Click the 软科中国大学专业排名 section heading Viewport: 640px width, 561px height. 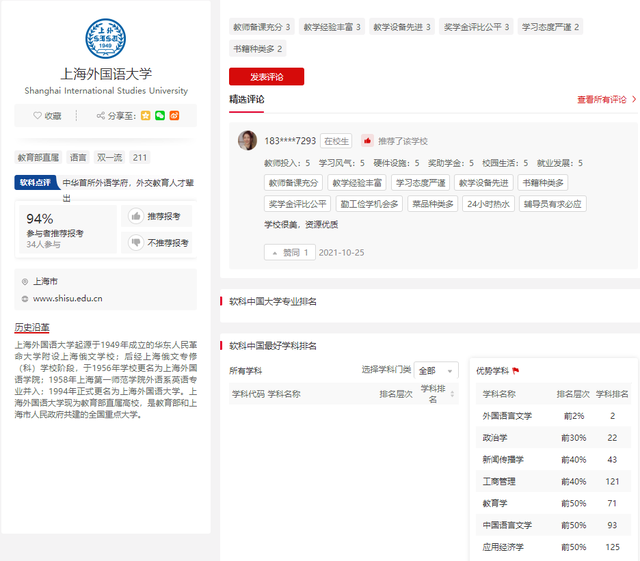[x=273, y=301]
